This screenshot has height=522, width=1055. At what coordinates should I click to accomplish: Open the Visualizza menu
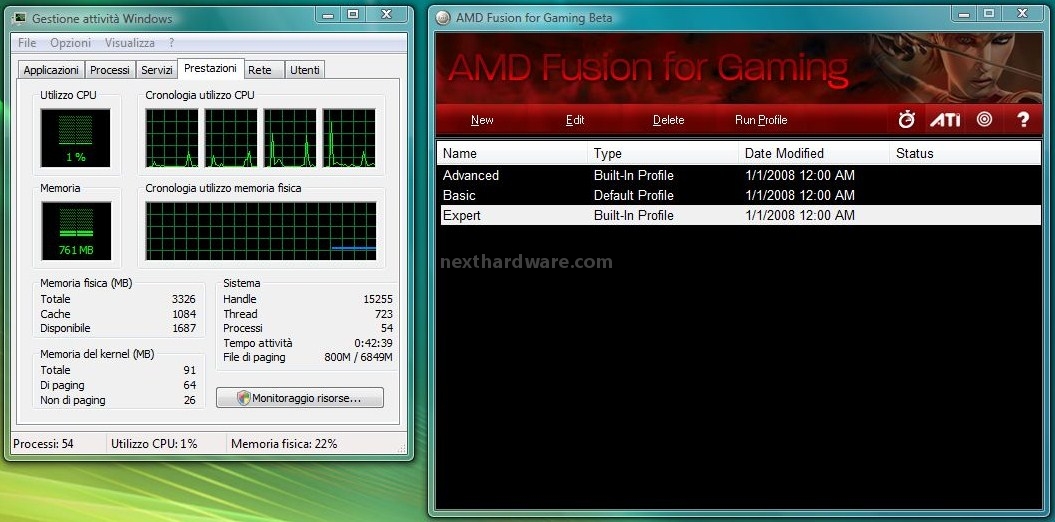(x=129, y=42)
